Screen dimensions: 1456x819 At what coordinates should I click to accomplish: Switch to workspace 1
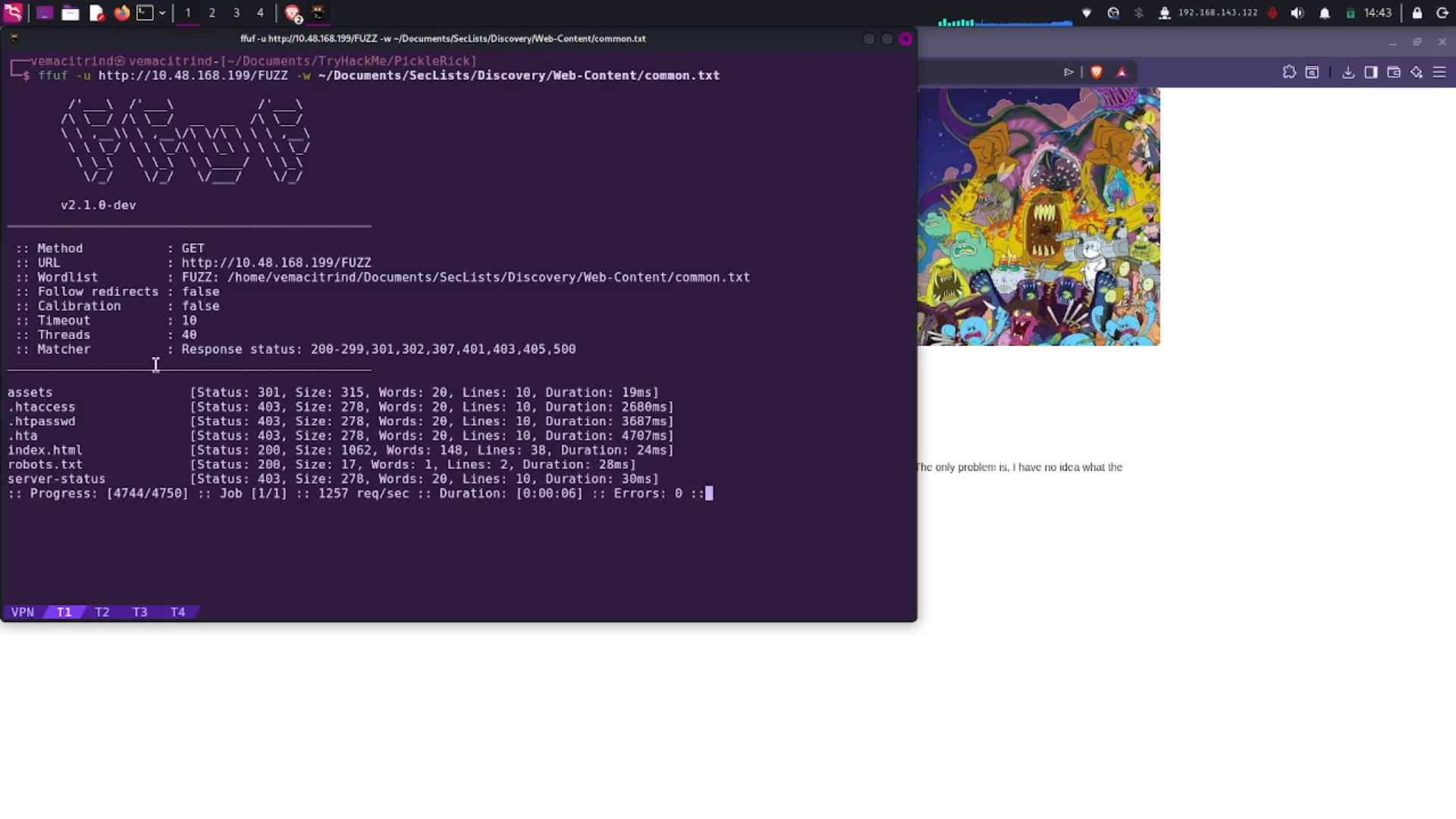[188, 13]
